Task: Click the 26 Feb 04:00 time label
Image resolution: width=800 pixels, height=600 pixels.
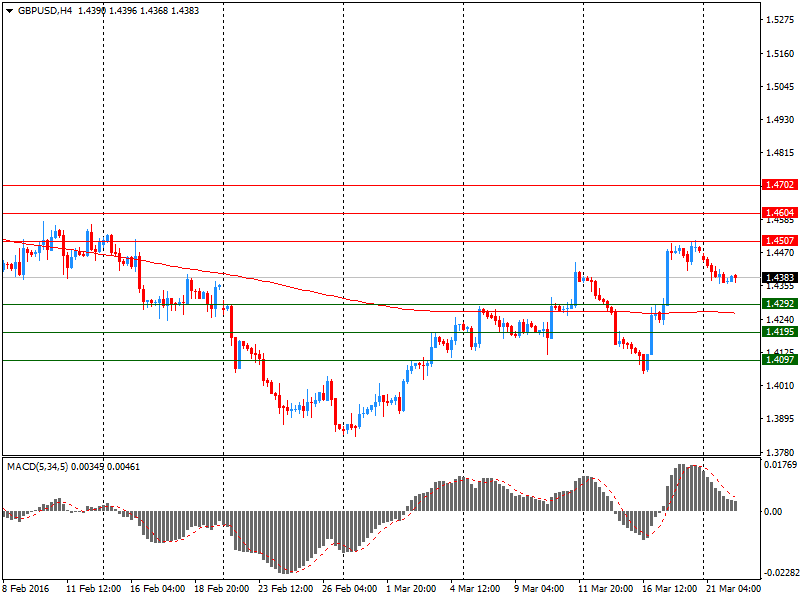Action: coord(350,589)
